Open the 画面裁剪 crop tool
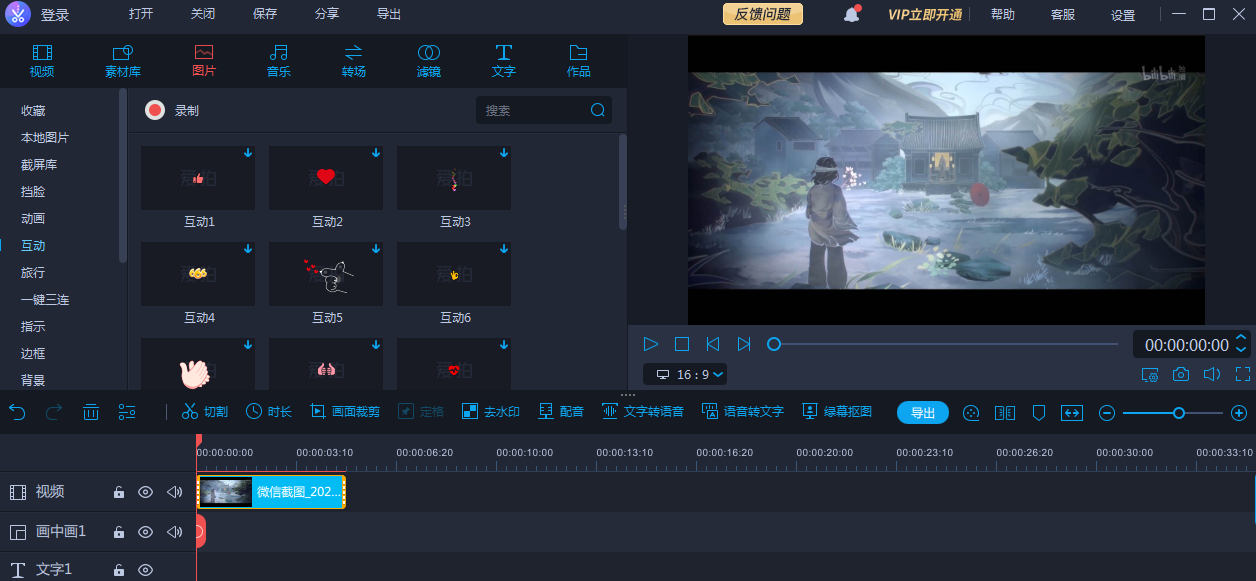1256x581 pixels. click(345, 412)
